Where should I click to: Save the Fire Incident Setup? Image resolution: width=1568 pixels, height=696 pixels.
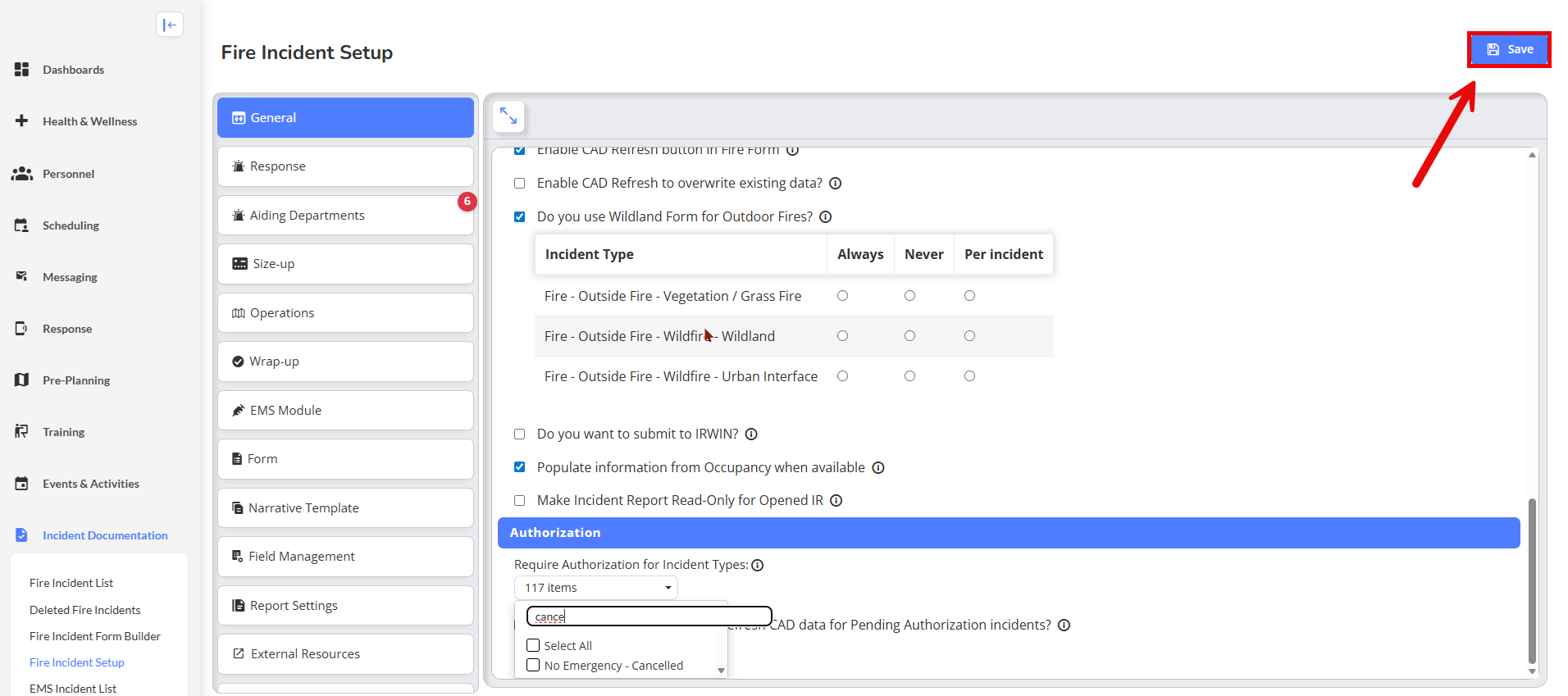(1509, 49)
